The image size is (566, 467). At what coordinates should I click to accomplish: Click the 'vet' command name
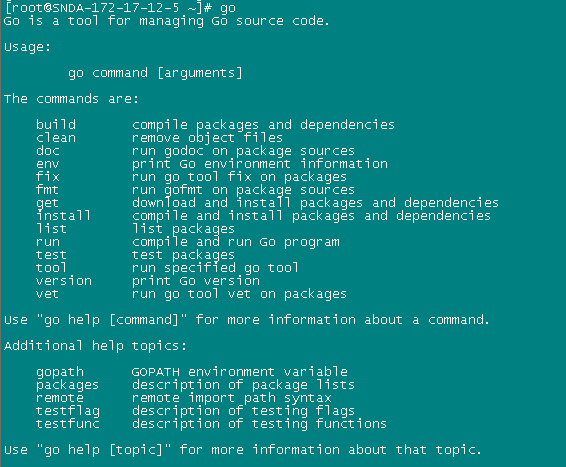(47, 293)
